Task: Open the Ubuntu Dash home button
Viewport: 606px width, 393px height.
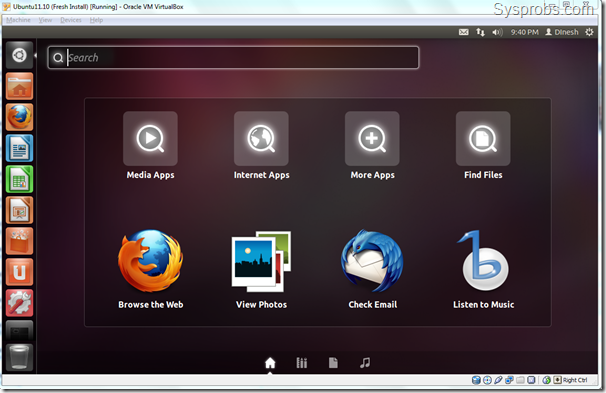Action: (x=19, y=55)
